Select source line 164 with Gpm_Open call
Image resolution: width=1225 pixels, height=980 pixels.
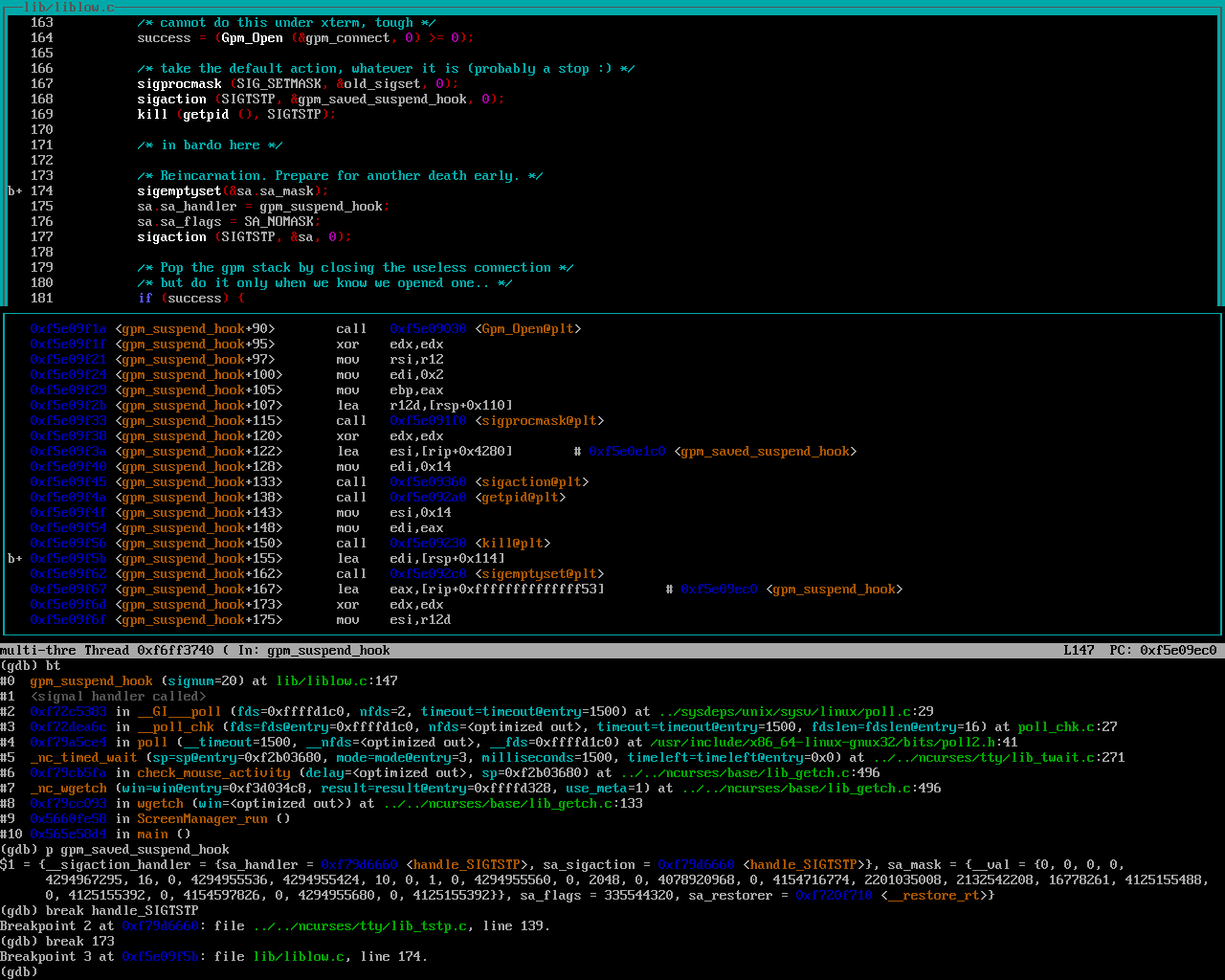point(304,38)
